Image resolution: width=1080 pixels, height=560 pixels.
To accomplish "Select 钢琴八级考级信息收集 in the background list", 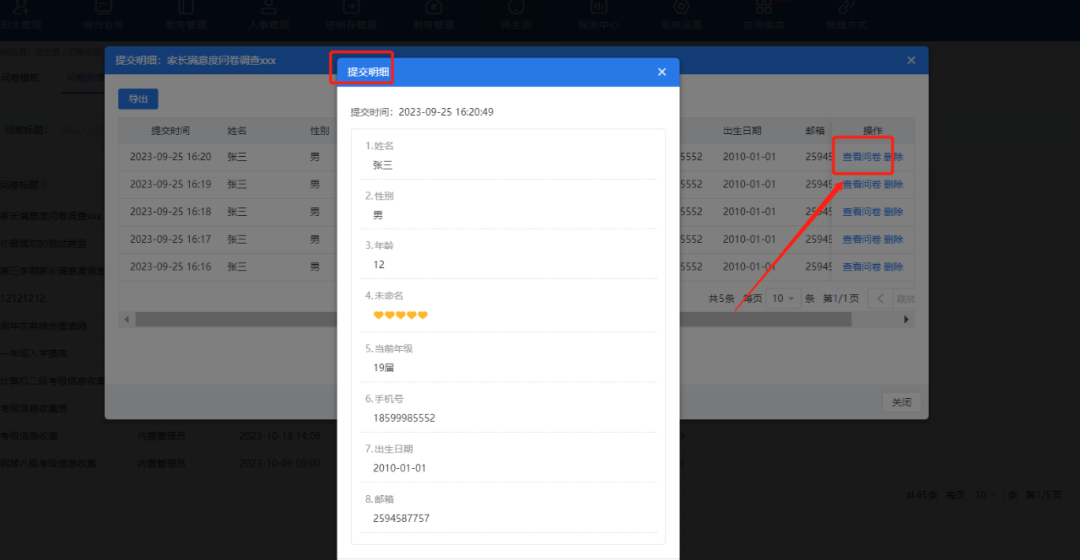I will [48, 464].
